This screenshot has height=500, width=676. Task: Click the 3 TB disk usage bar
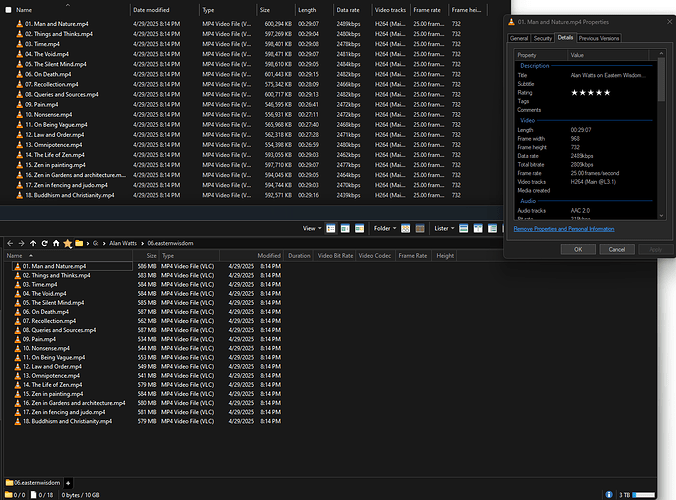pyautogui.click(x=644, y=495)
